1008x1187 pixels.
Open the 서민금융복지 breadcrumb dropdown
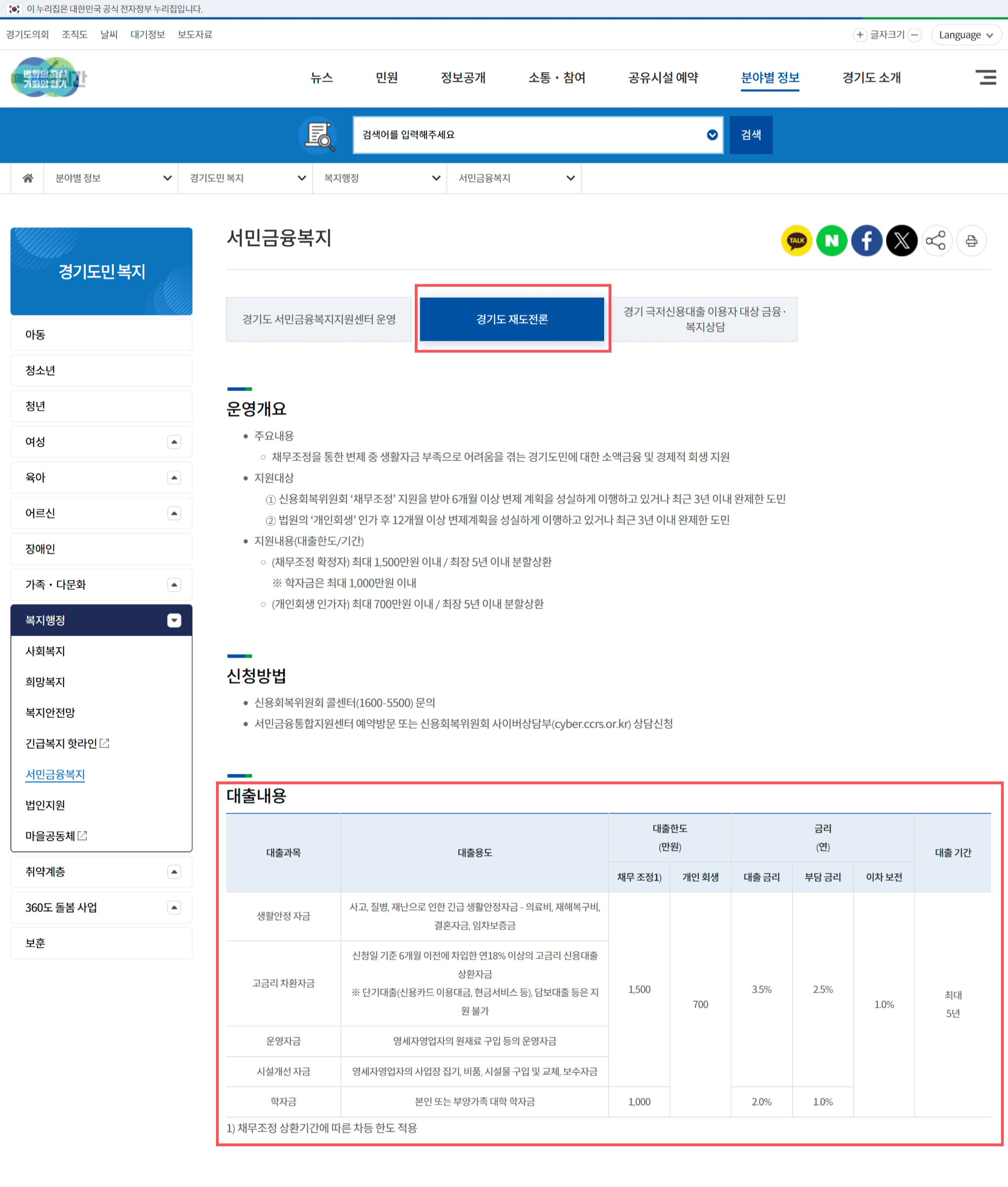pos(514,179)
